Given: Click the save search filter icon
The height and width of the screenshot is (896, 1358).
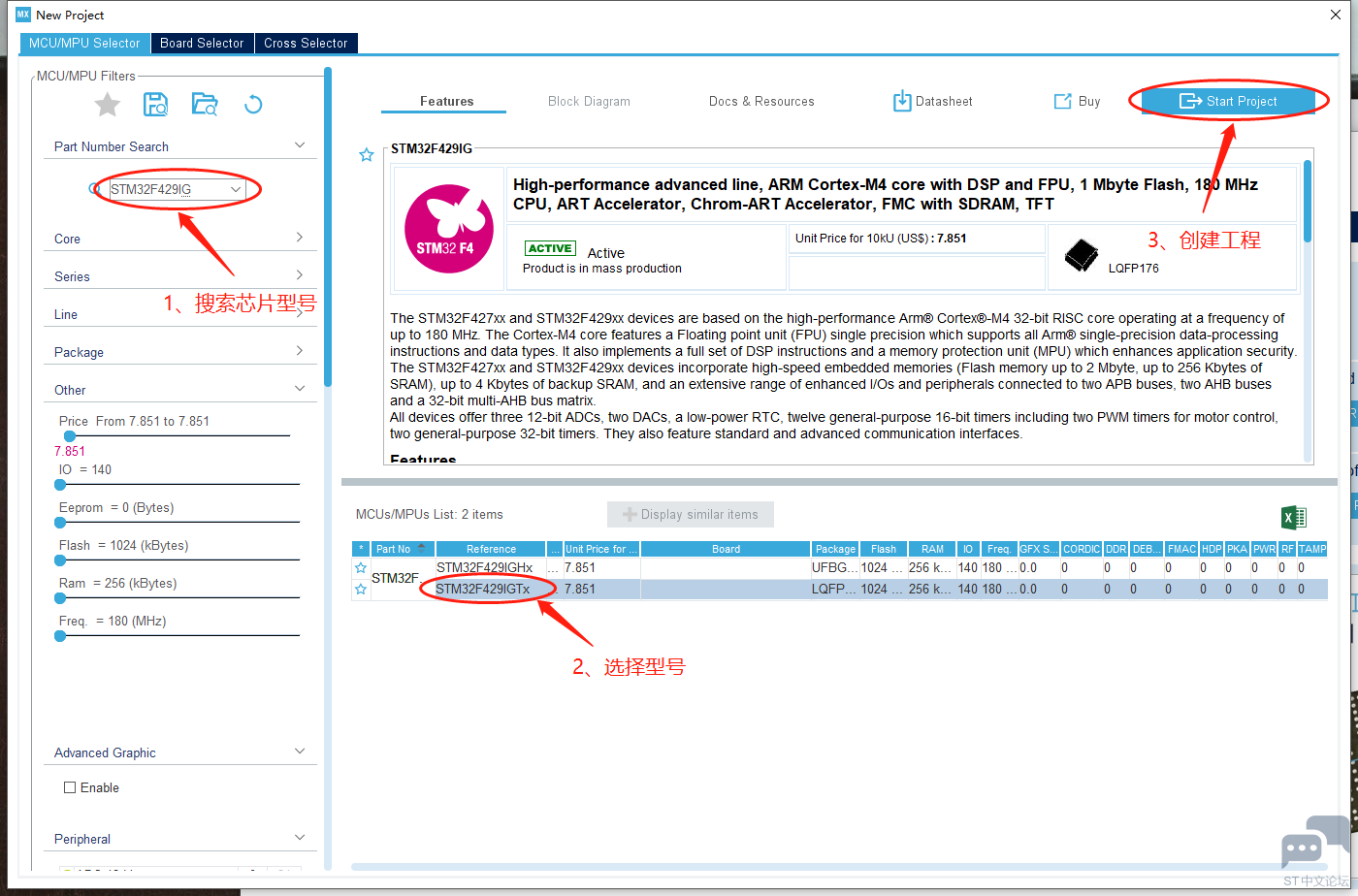Looking at the screenshot, I should (155, 105).
